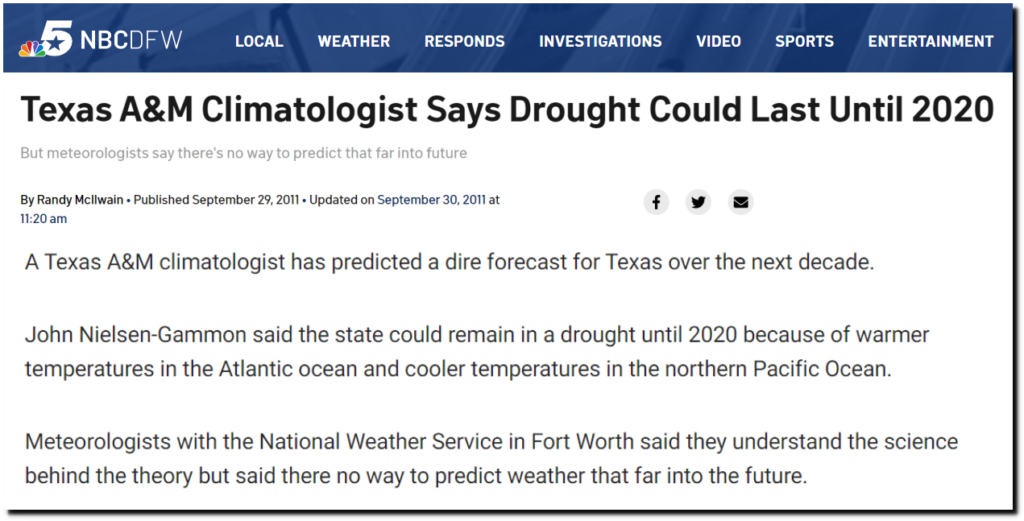Click the NBCDFW text in the header

pyautogui.click(x=131, y=40)
